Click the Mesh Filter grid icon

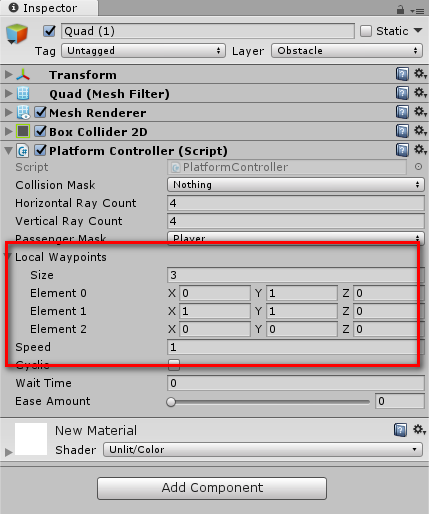coord(23,93)
